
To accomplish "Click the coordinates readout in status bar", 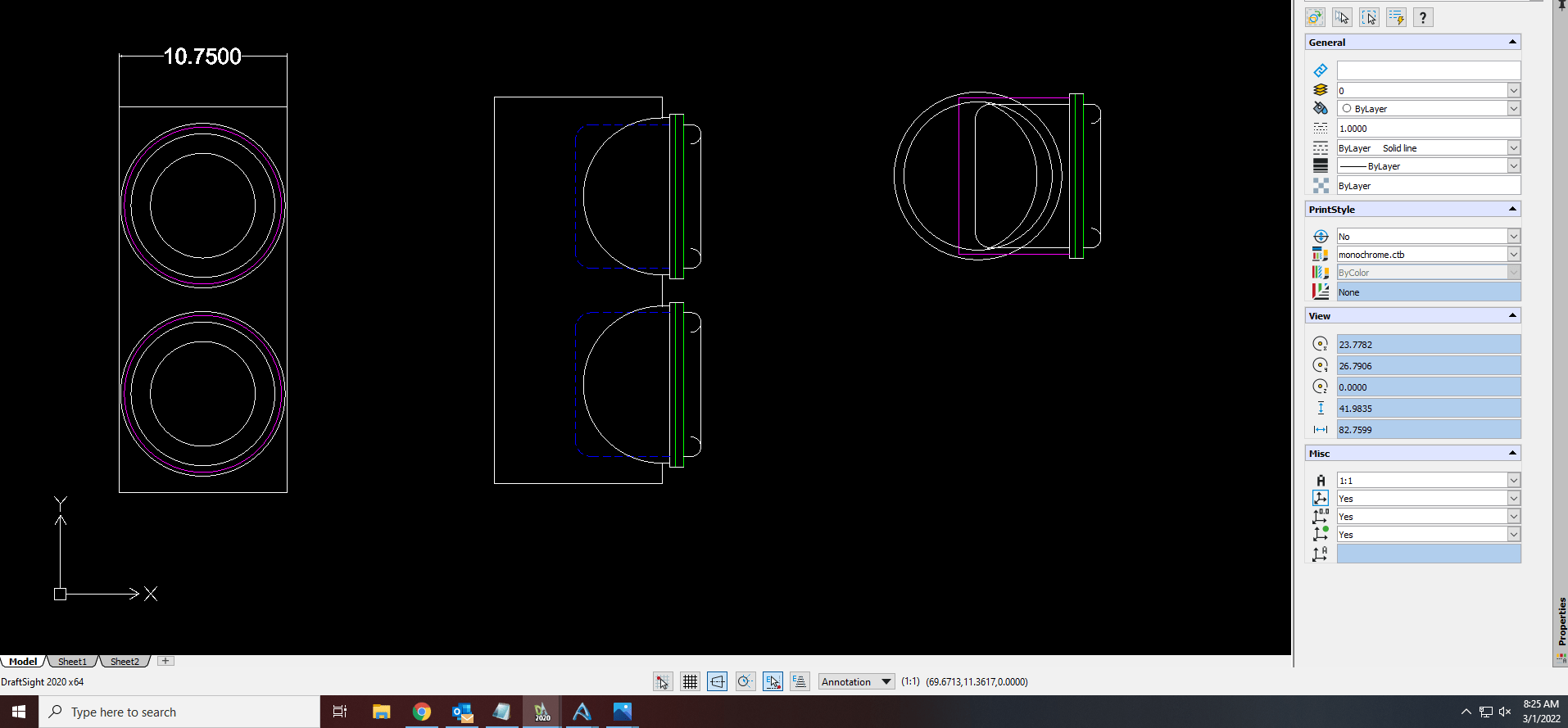I will [977, 681].
